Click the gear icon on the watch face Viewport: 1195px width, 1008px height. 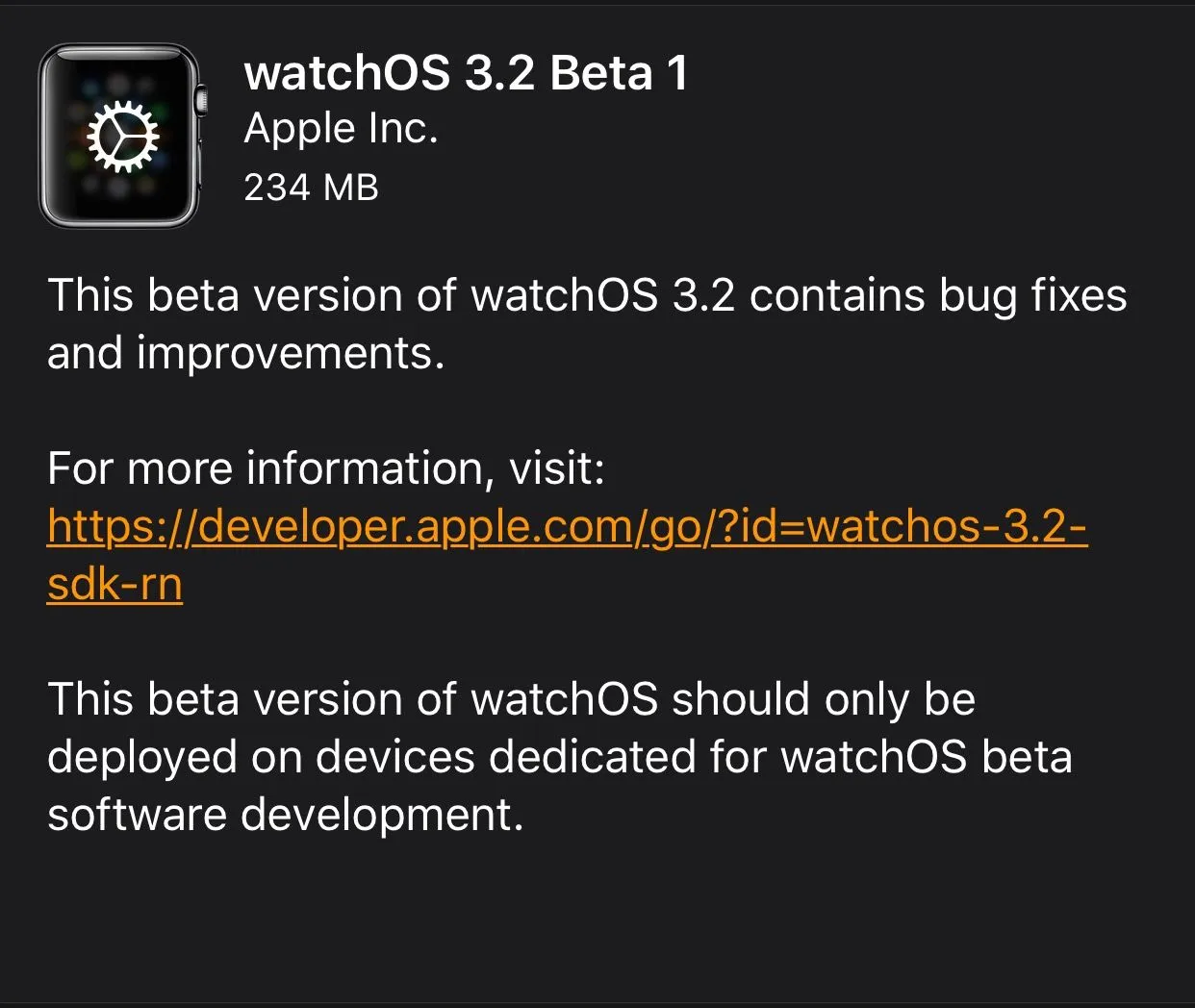(x=122, y=137)
